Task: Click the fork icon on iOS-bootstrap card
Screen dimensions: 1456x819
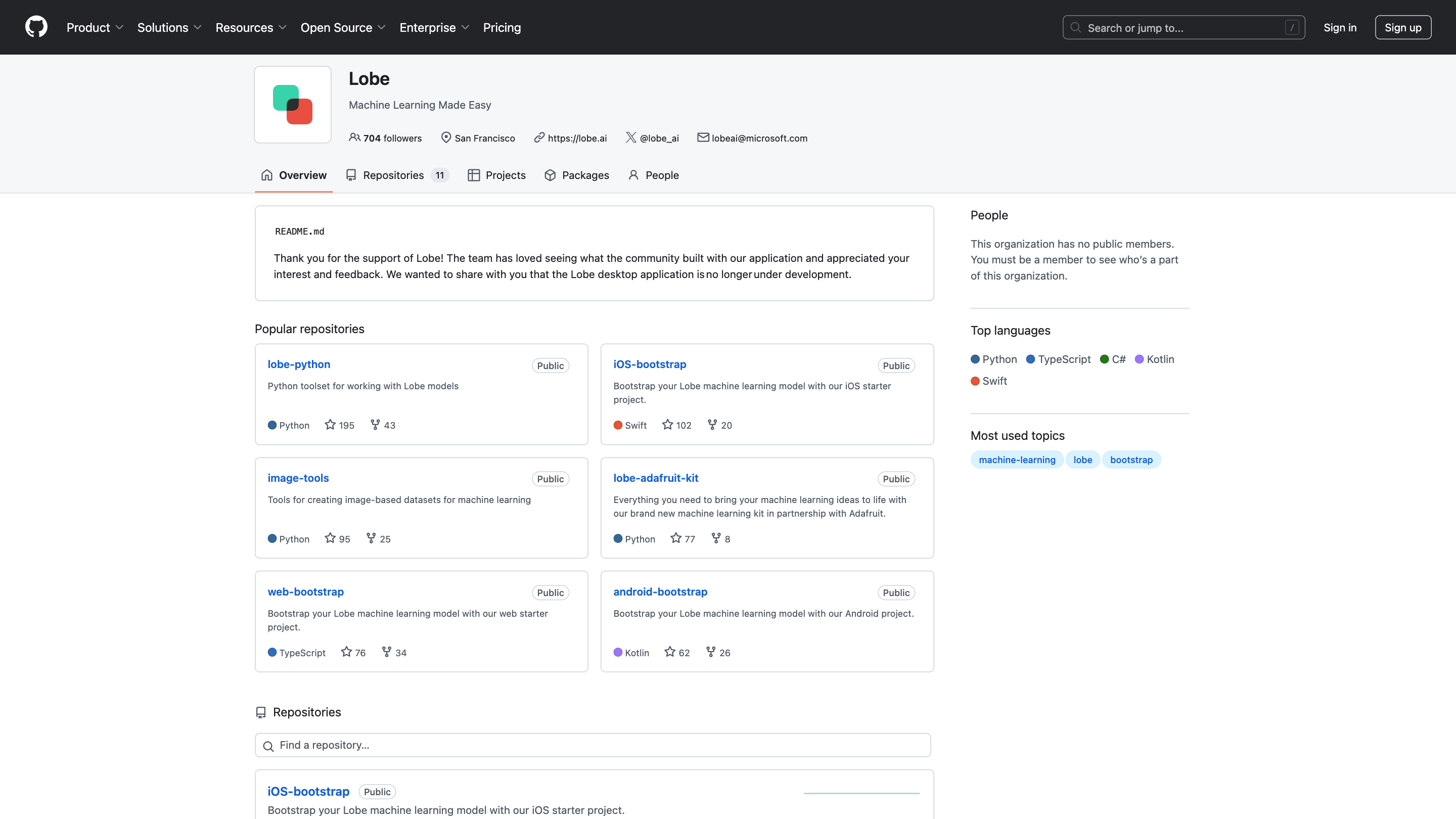Action: [712, 425]
